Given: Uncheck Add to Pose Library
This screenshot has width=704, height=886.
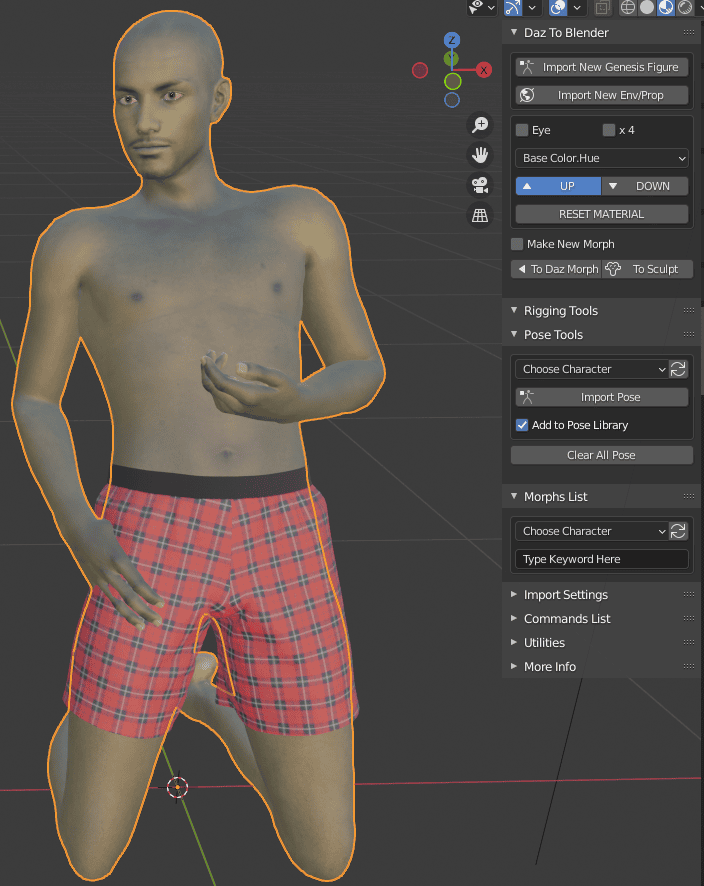Looking at the screenshot, I should pos(522,425).
